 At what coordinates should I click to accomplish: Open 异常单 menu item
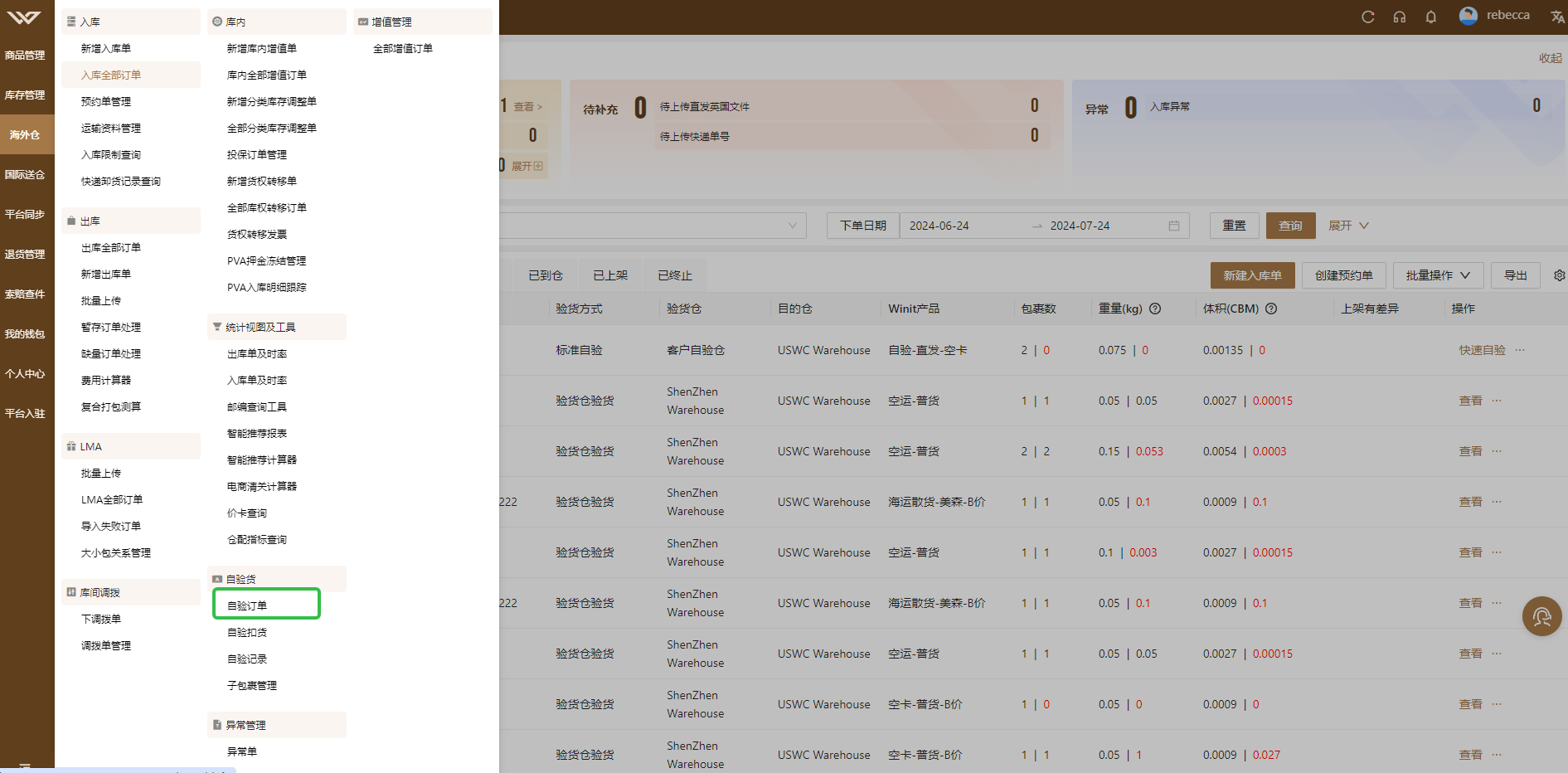coord(242,751)
